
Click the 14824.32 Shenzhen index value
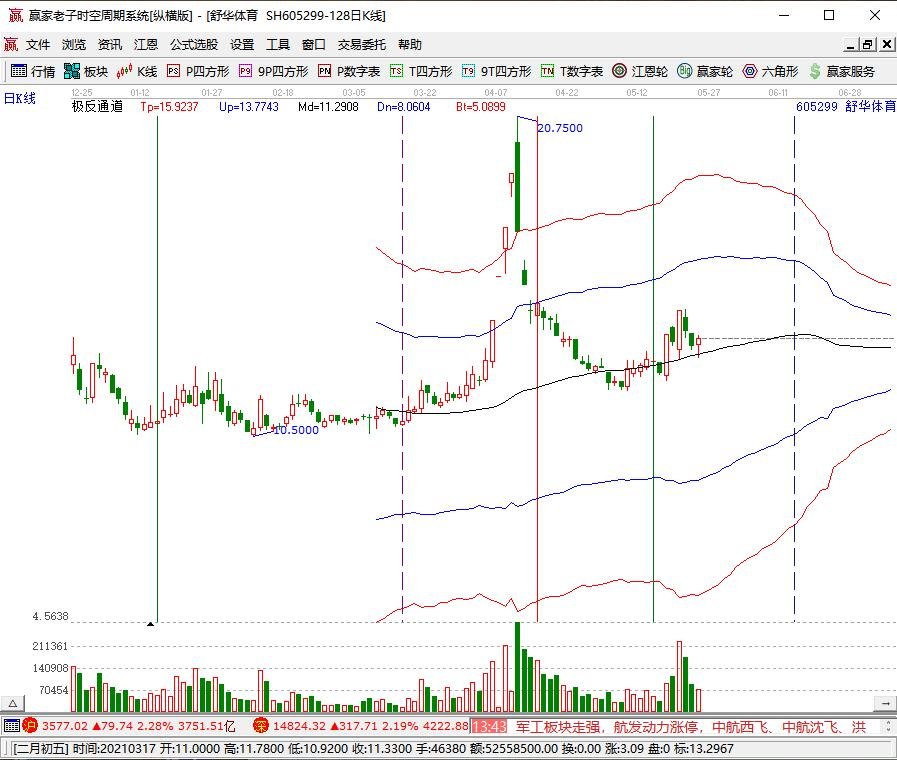click(x=299, y=726)
